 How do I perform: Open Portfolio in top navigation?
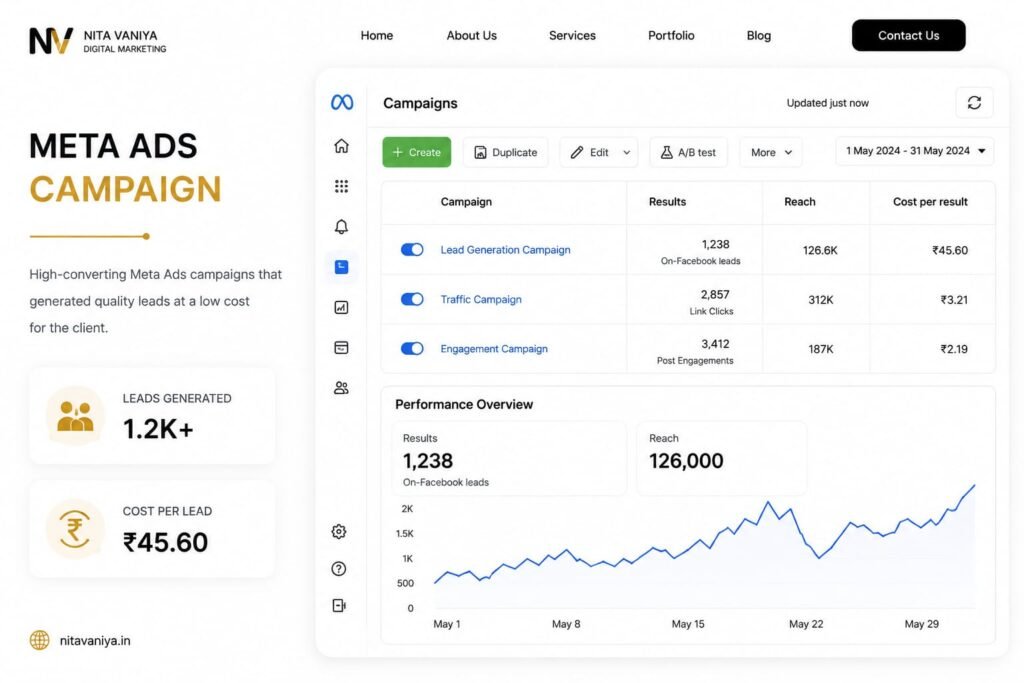click(671, 35)
